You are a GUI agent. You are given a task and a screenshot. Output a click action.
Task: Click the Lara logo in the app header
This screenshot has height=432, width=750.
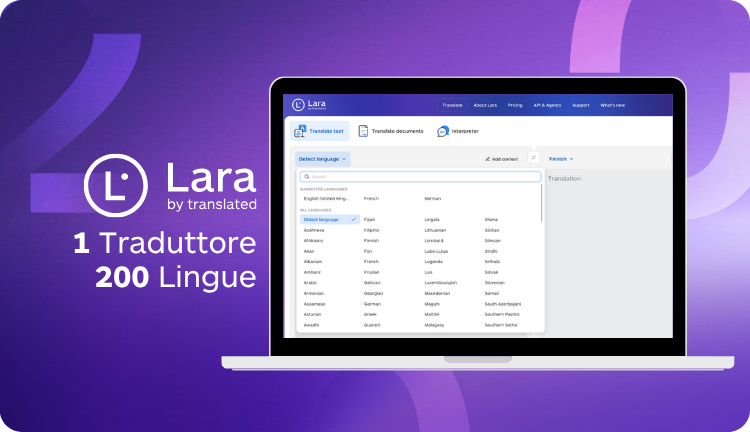pyautogui.click(x=309, y=104)
